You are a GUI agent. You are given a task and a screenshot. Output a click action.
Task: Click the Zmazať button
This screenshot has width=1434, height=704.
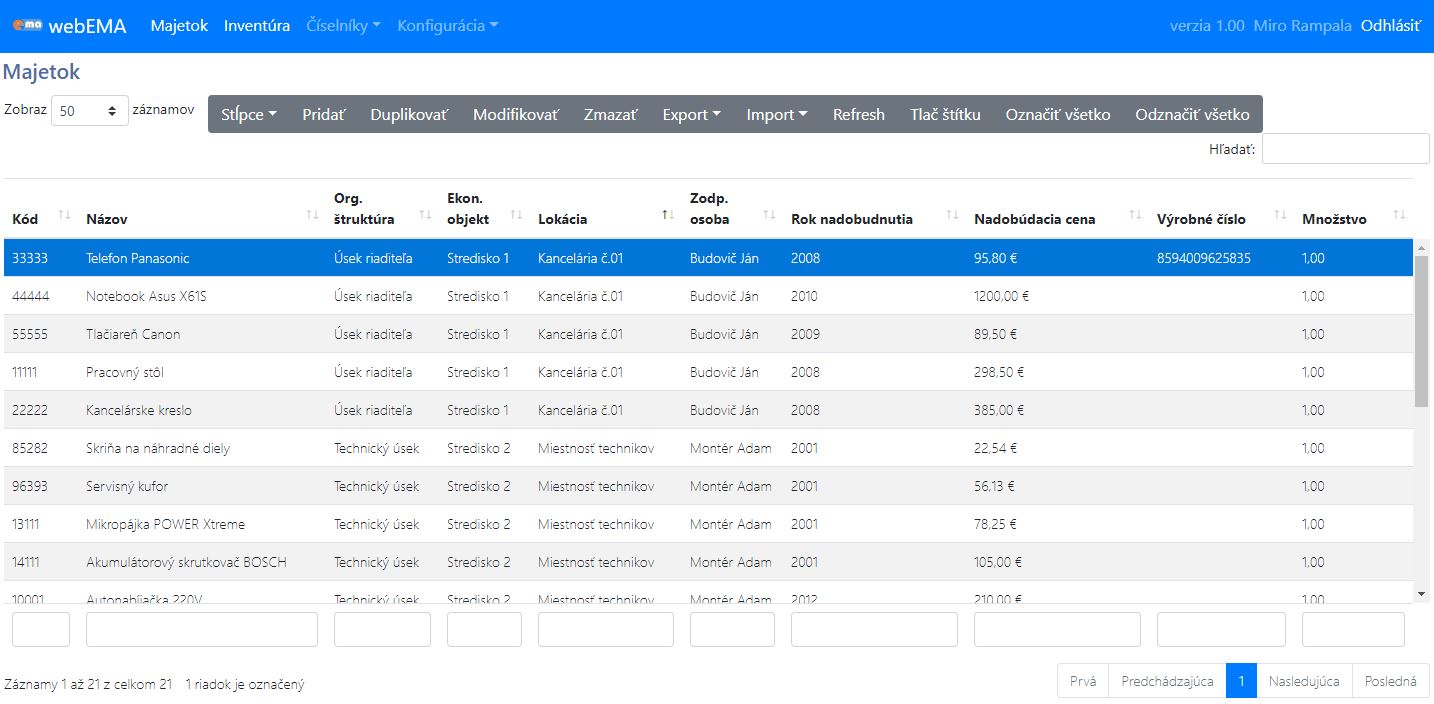tap(610, 114)
